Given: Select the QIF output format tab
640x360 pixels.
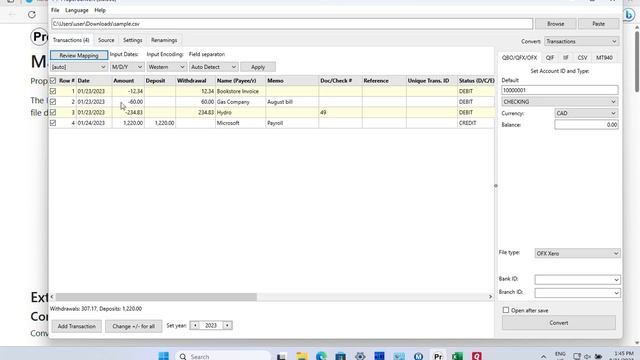Looking at the screenshot, I should click(550, 58).
